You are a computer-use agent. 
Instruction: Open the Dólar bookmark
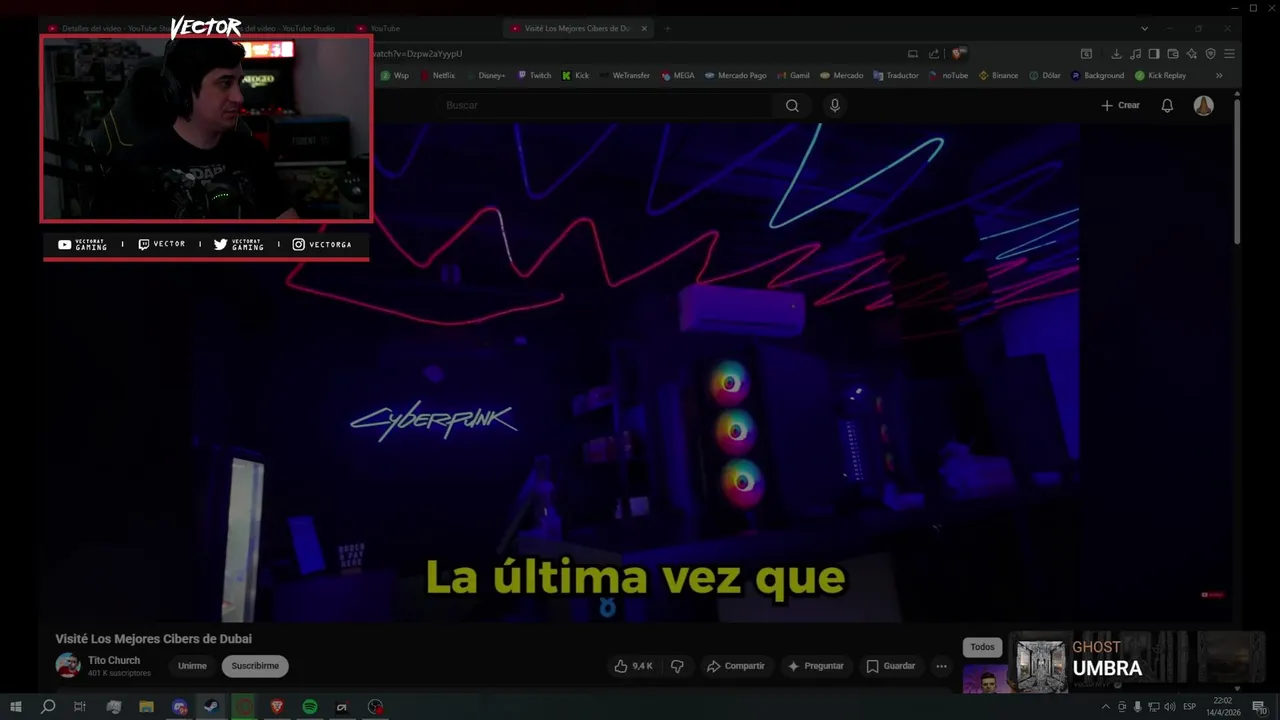(1044, 75)
